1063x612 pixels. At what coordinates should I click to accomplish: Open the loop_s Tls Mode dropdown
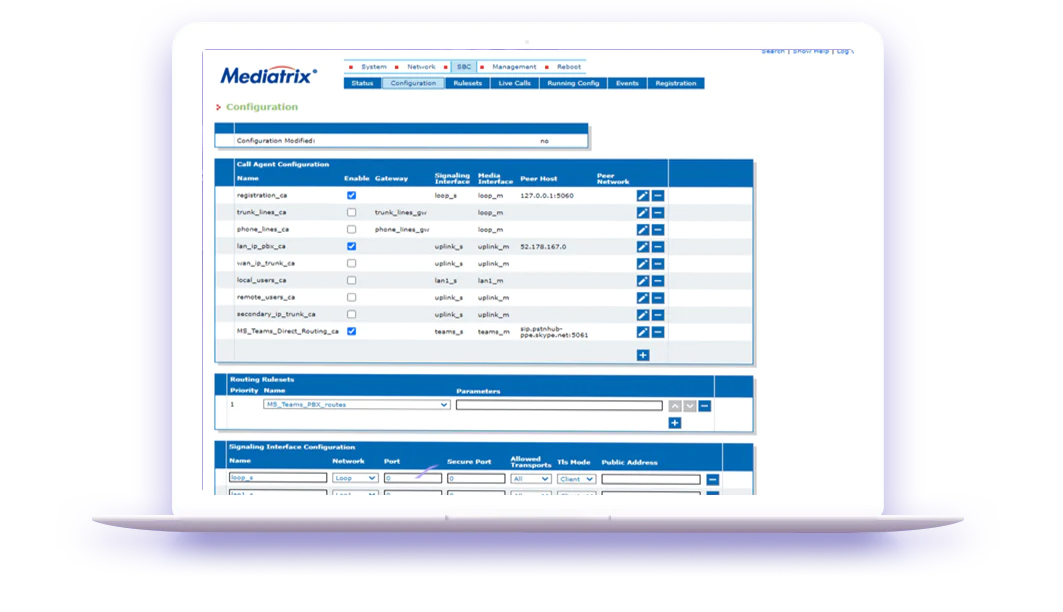click(576, 478)
